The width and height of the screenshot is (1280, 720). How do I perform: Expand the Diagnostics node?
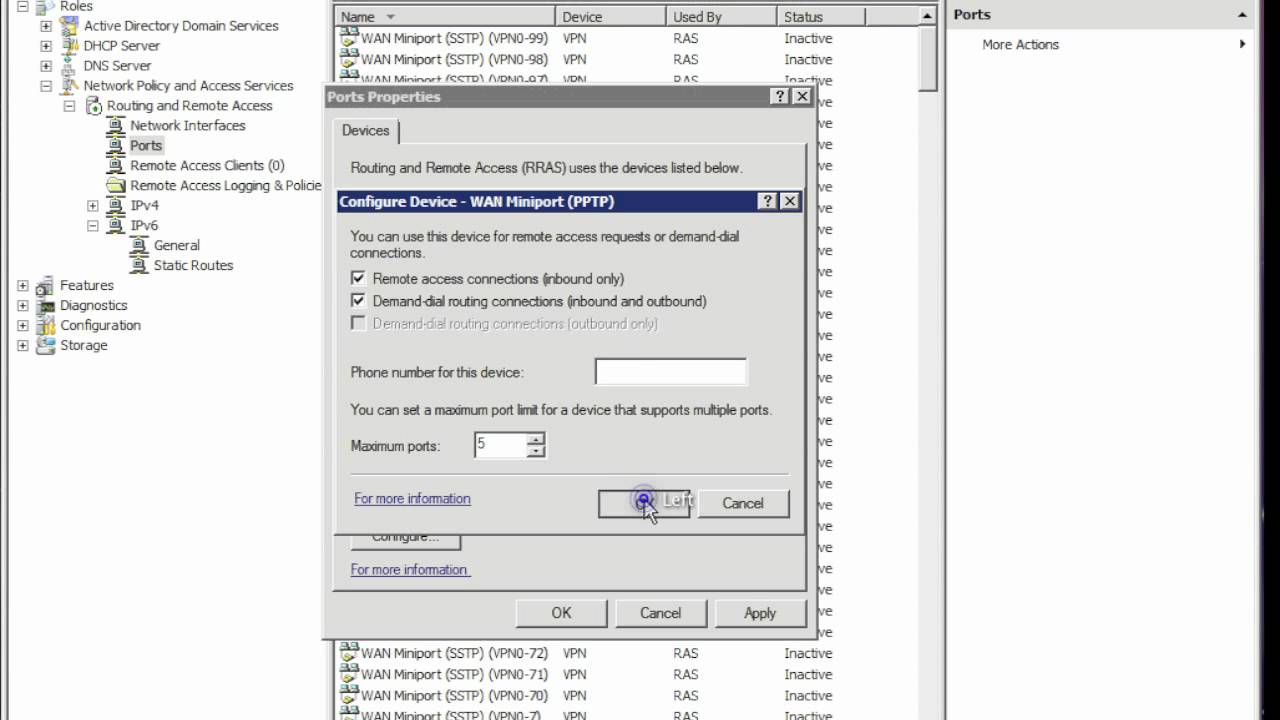point(23,306)
